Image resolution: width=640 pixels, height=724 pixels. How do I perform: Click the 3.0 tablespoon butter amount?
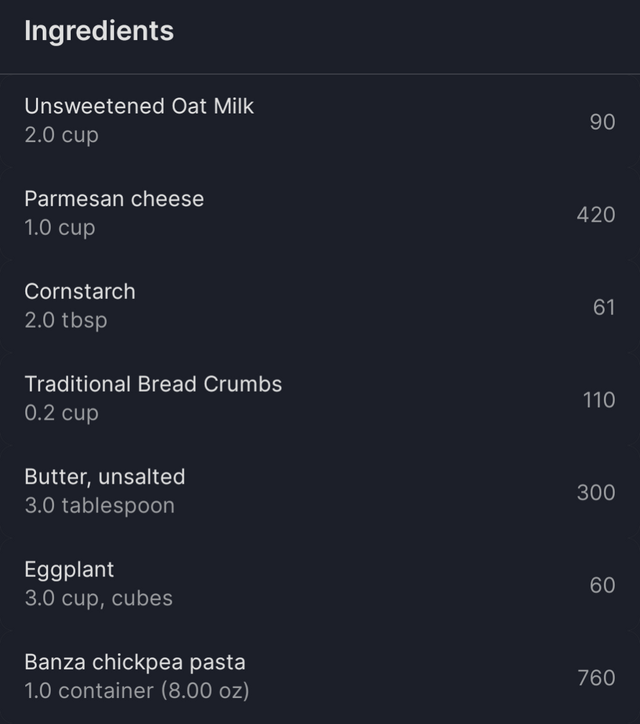(100, 506)
